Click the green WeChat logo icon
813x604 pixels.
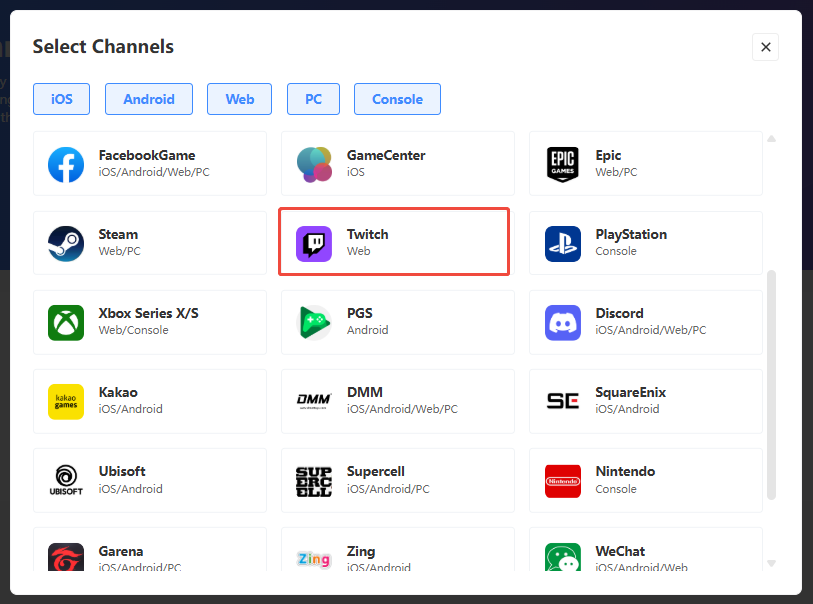tap(563, 557)
